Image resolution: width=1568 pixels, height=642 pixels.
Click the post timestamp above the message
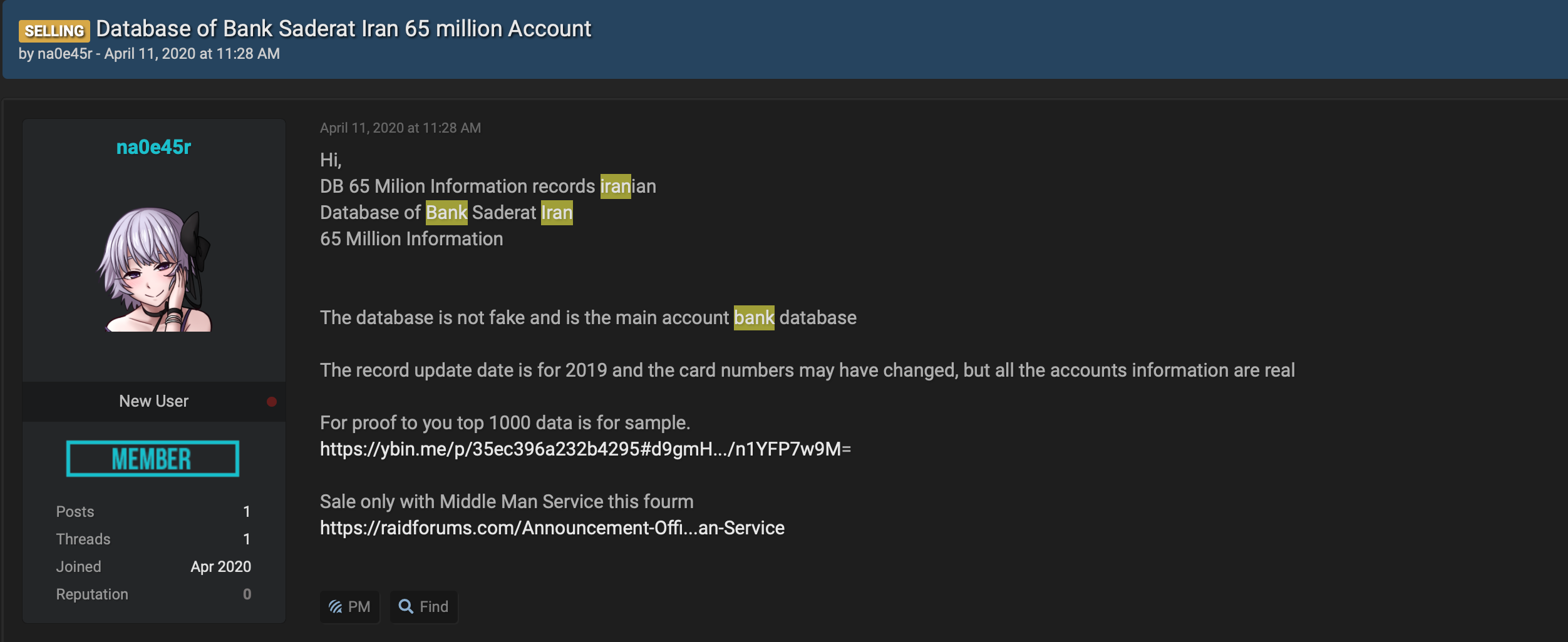point(400,128)
